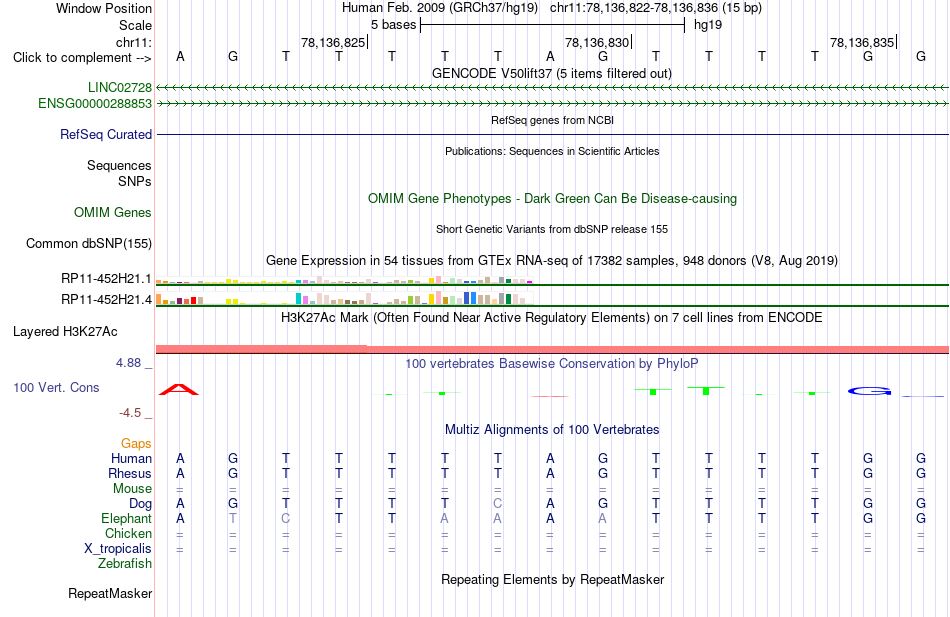Click the 'Click to complement -->' label
Image resolution: width=950 pixels, height=617 pixels.
82,58
